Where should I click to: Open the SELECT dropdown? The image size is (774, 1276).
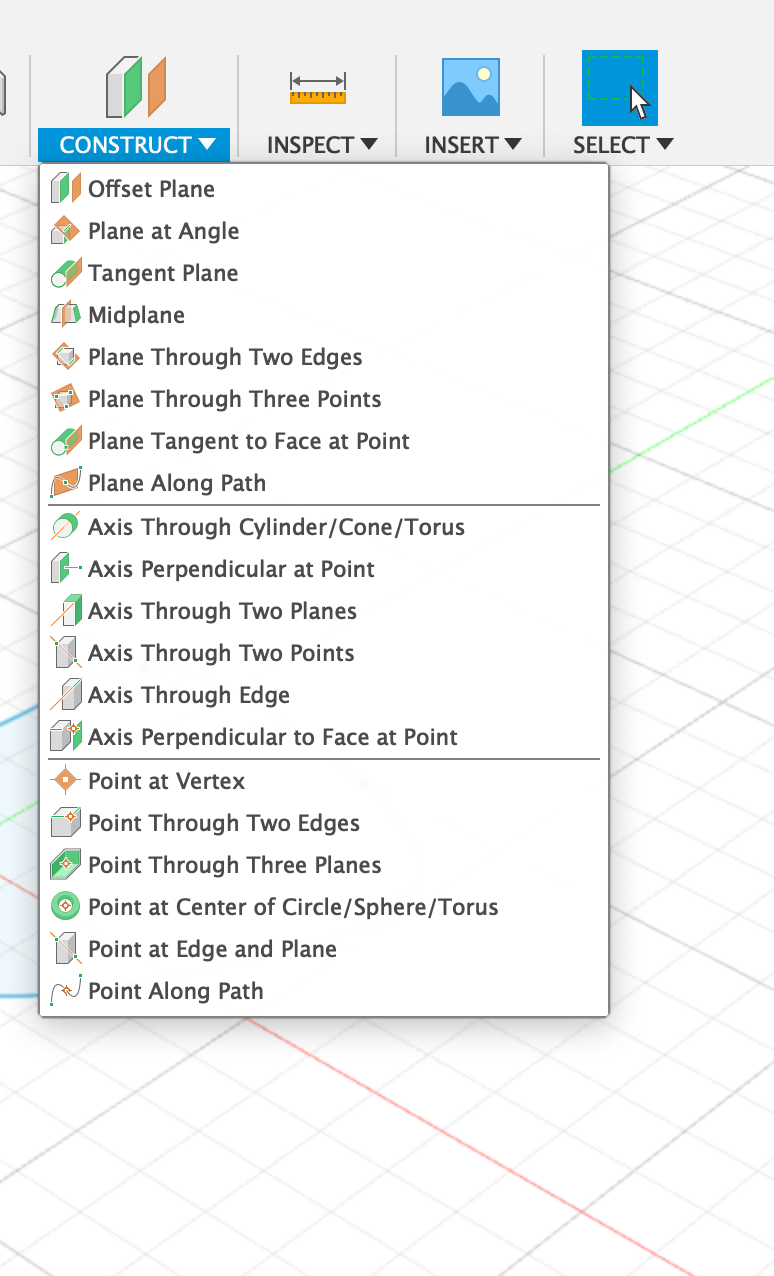click(x=623, y=145)
